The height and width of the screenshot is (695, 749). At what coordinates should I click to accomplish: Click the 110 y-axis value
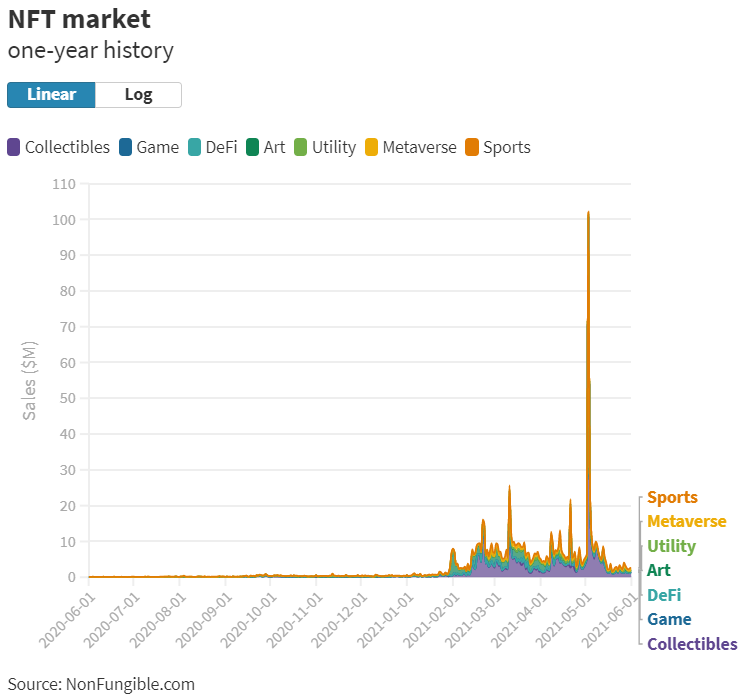point(64,184)
